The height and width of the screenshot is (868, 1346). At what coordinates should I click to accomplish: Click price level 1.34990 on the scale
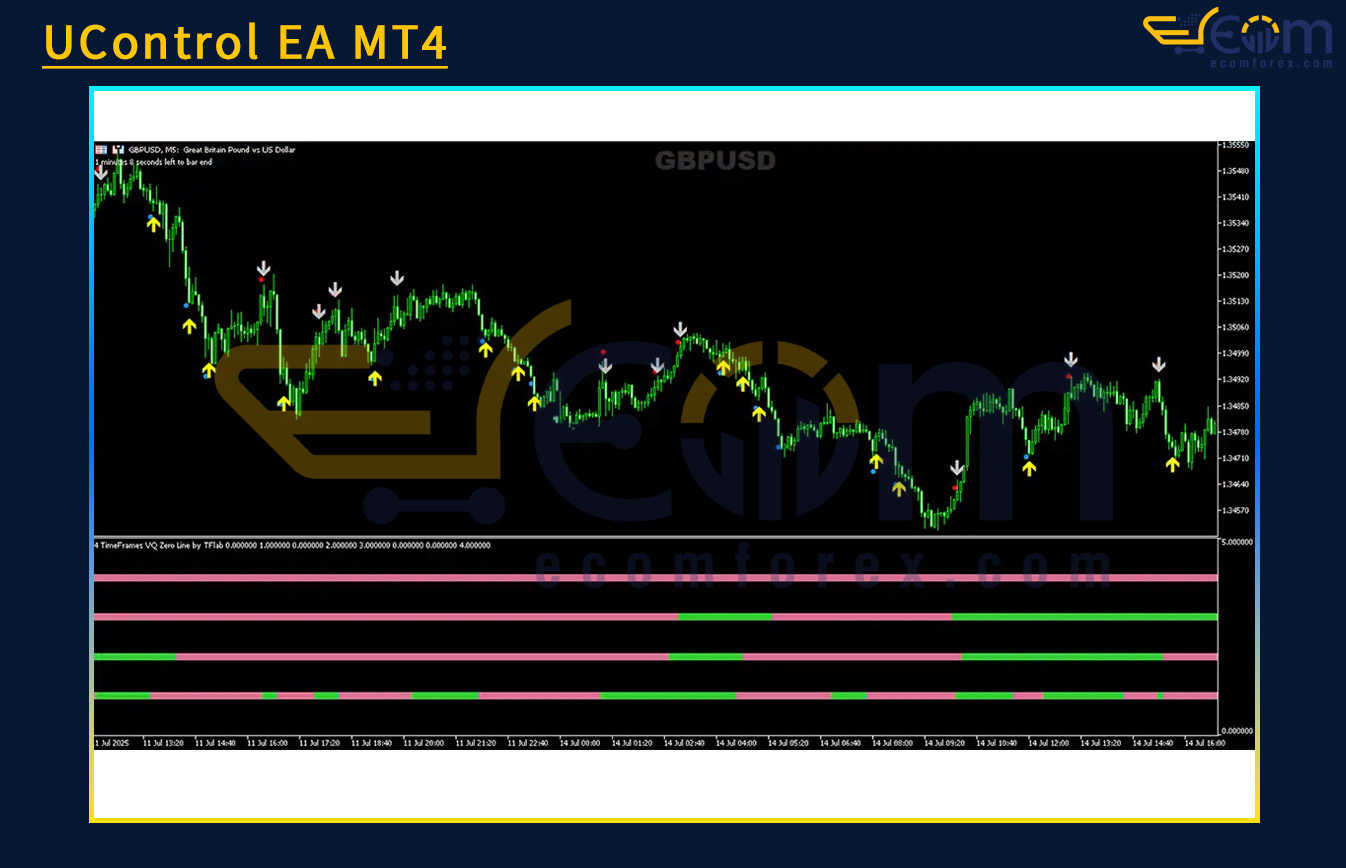1238,353
